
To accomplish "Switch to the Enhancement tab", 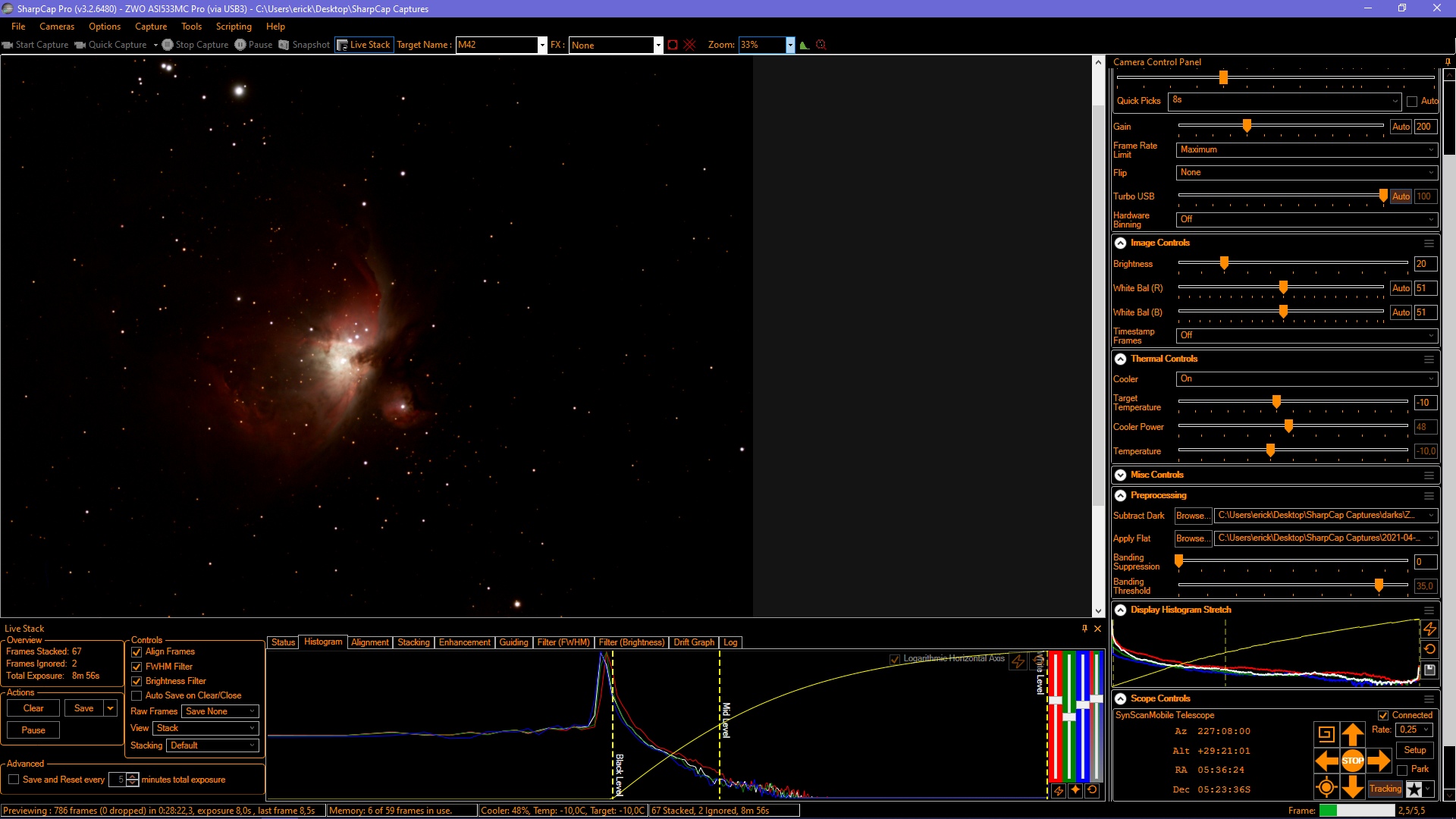I will (x=464, y=642).
